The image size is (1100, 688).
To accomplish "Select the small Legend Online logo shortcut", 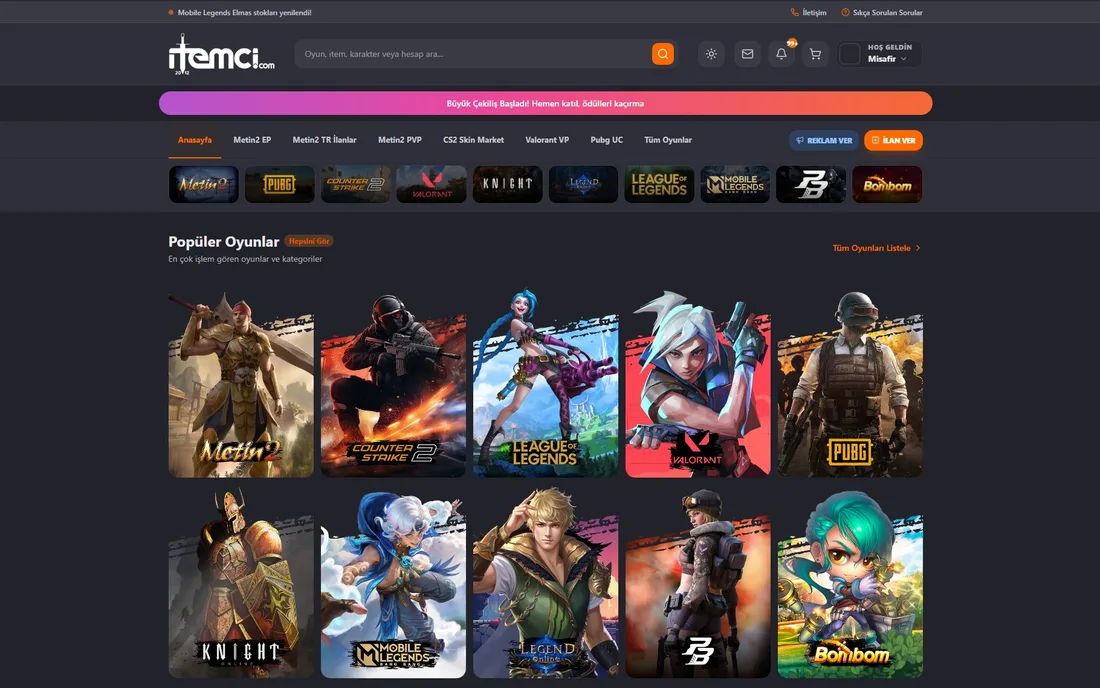I will tap(584, 184).
